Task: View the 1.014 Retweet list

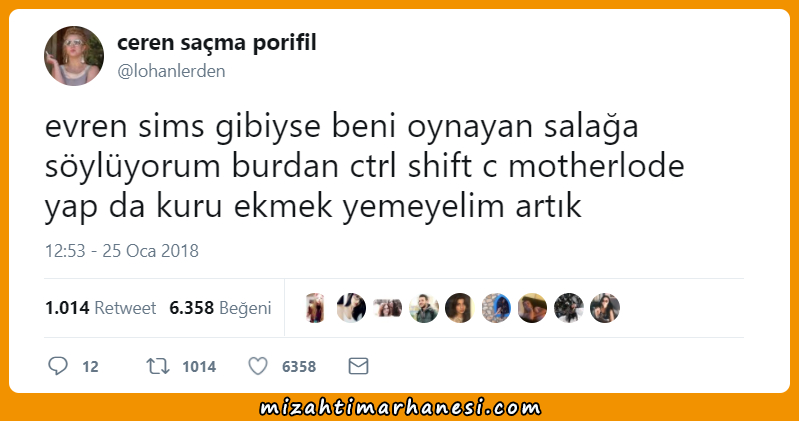Action: coord(100,308)
